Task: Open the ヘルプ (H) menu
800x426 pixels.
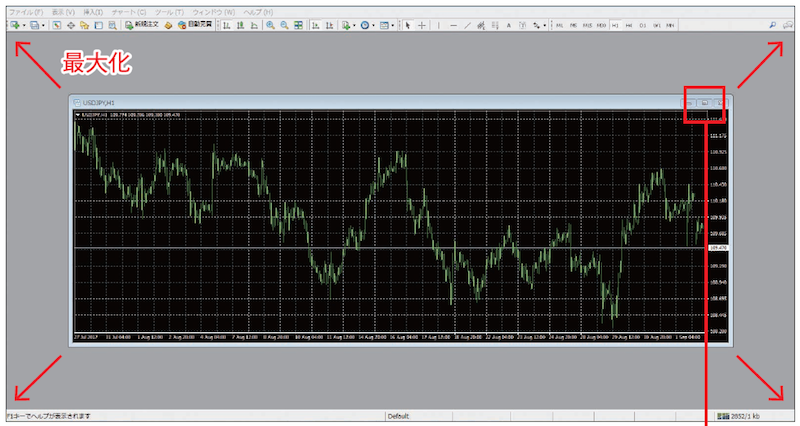Action: click(258, 12)
